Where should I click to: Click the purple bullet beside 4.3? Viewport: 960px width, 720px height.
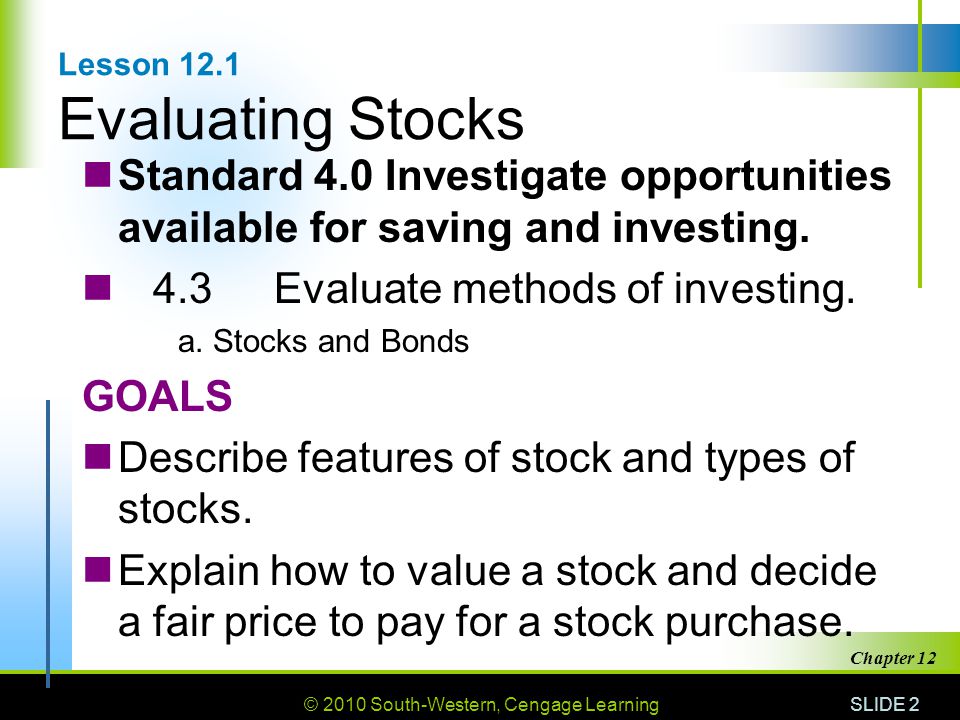97,287
